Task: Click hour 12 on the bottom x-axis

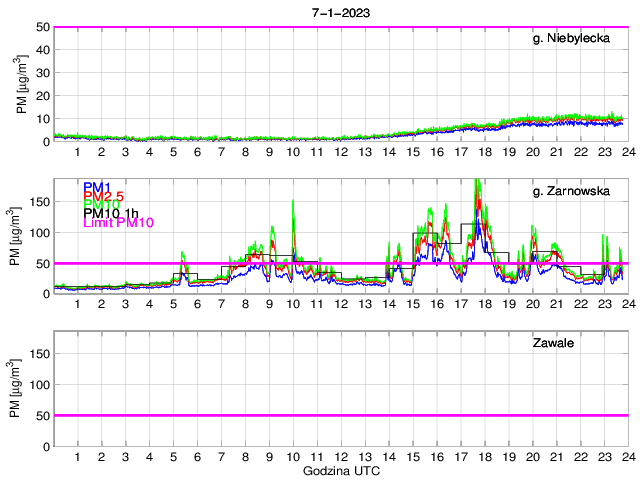Action: [341, 457]
